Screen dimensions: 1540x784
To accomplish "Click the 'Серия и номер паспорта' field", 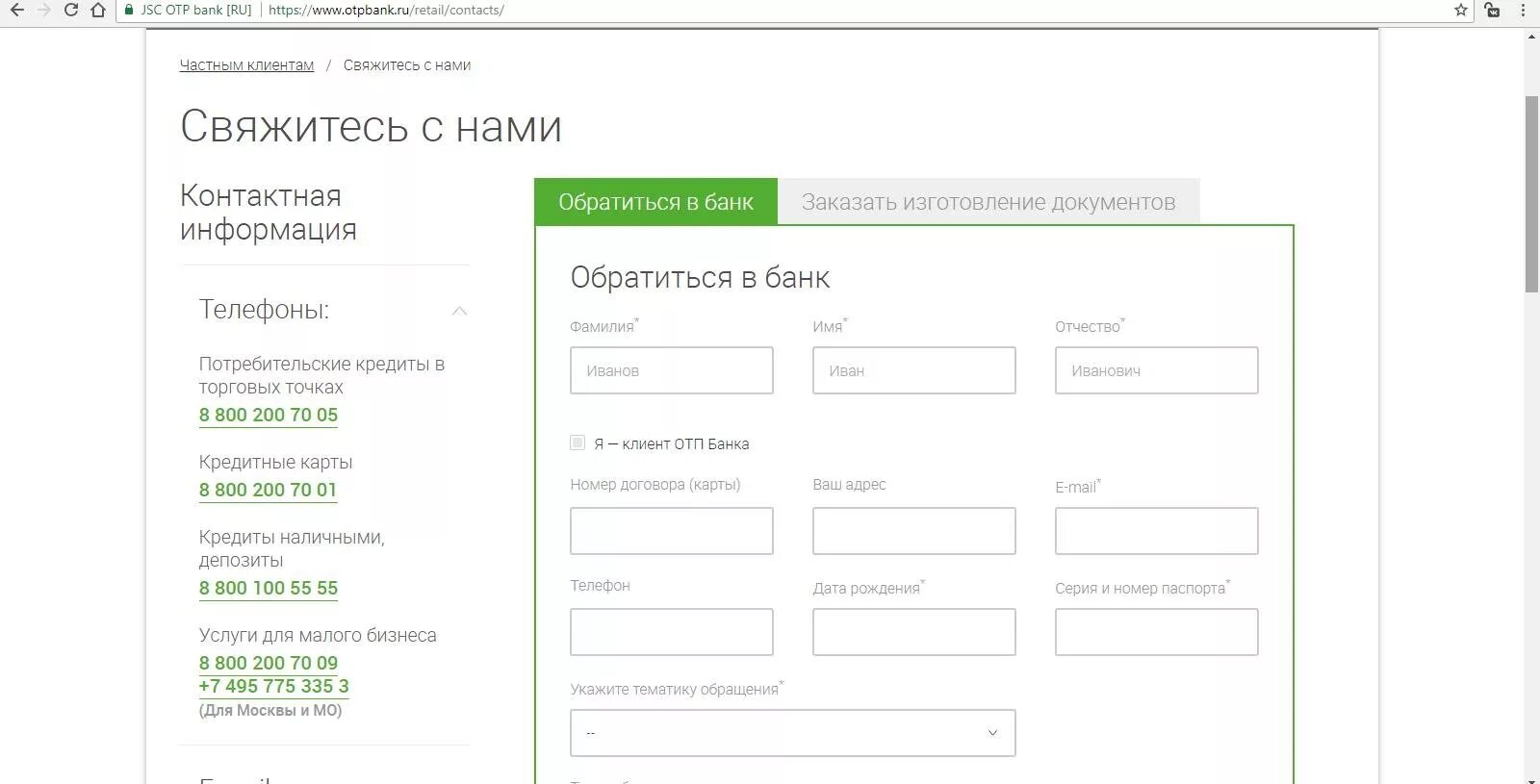I will [1157, 632].
